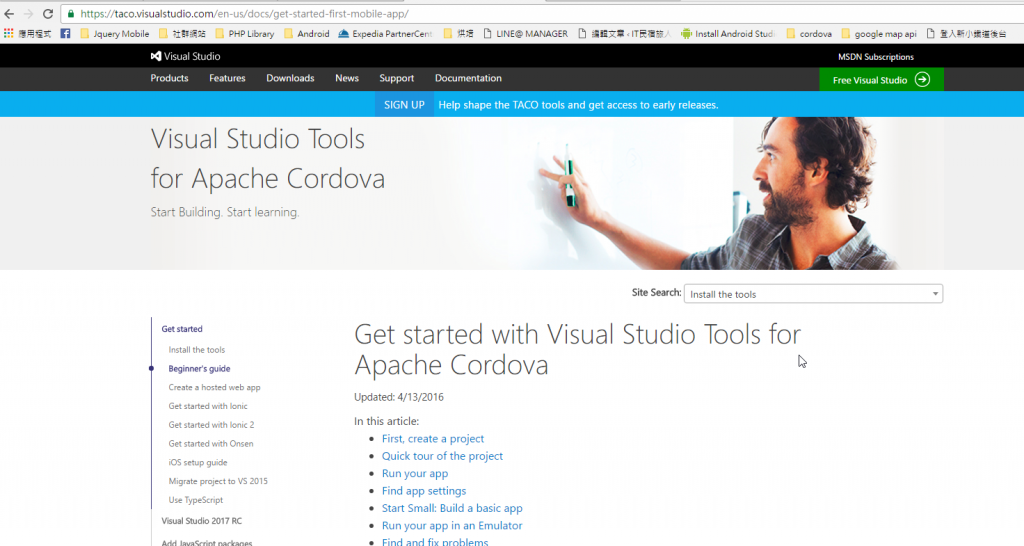Viewport: 1024px width, 546px height.
Task: Click the Visual Studio logo in the header
Action: pyautogui.click(x=185, y=56)
